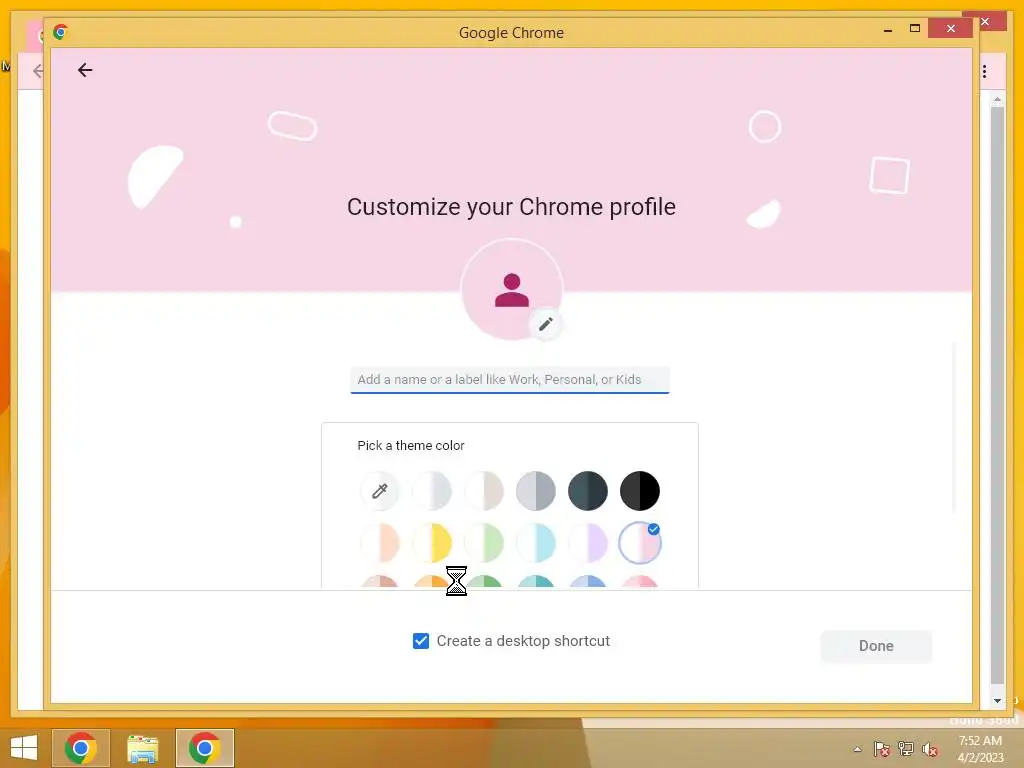Select the light green theme color swatch
The image size is (1024, 768).
[x=484, y=543]
